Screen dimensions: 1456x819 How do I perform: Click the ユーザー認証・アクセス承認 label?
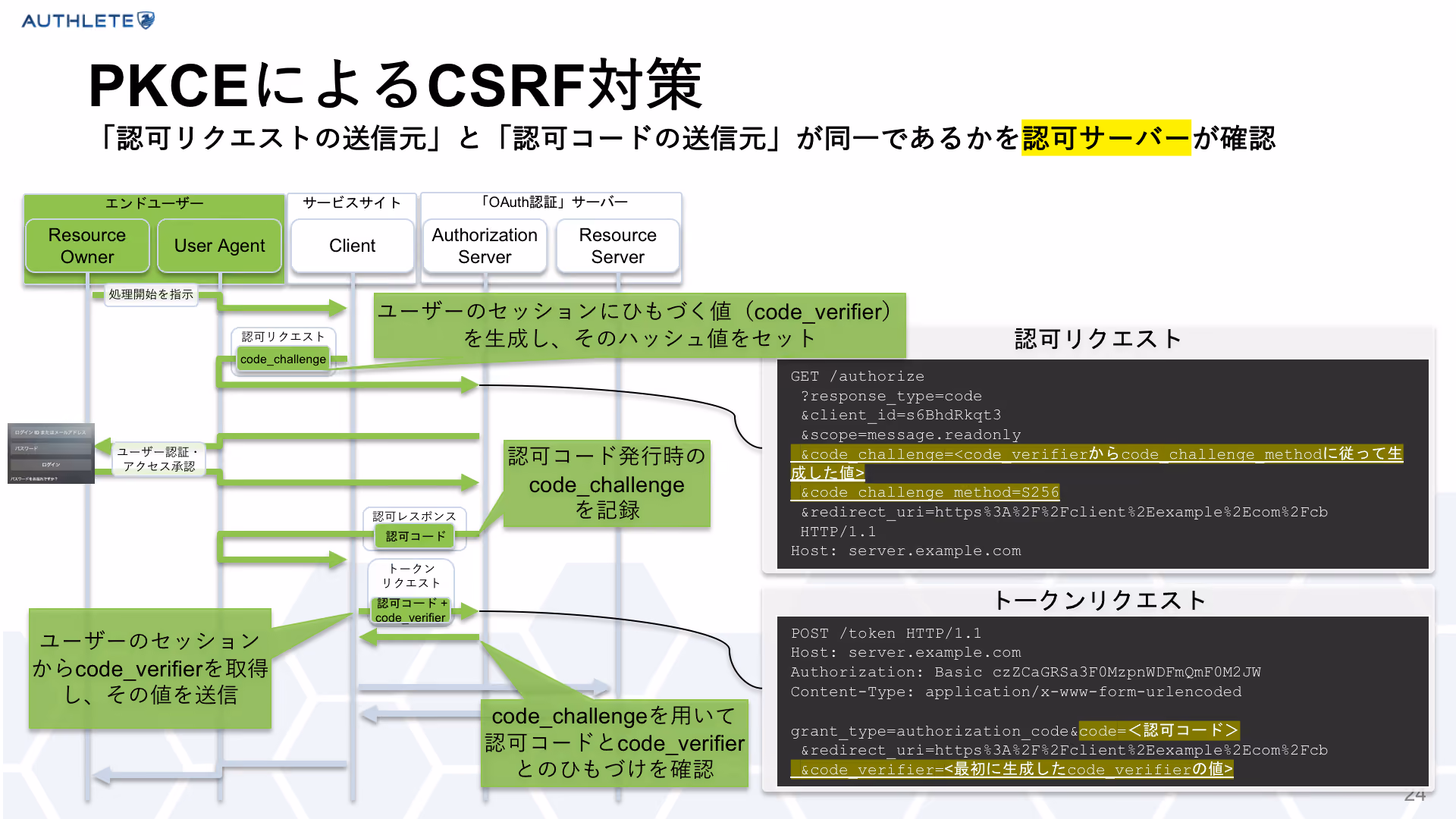pyautogui.click(x=158, y=459)
